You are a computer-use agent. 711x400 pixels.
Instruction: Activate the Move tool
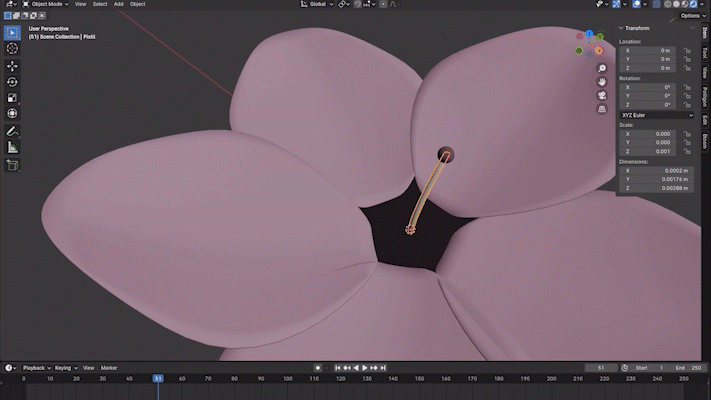[12, 65]
